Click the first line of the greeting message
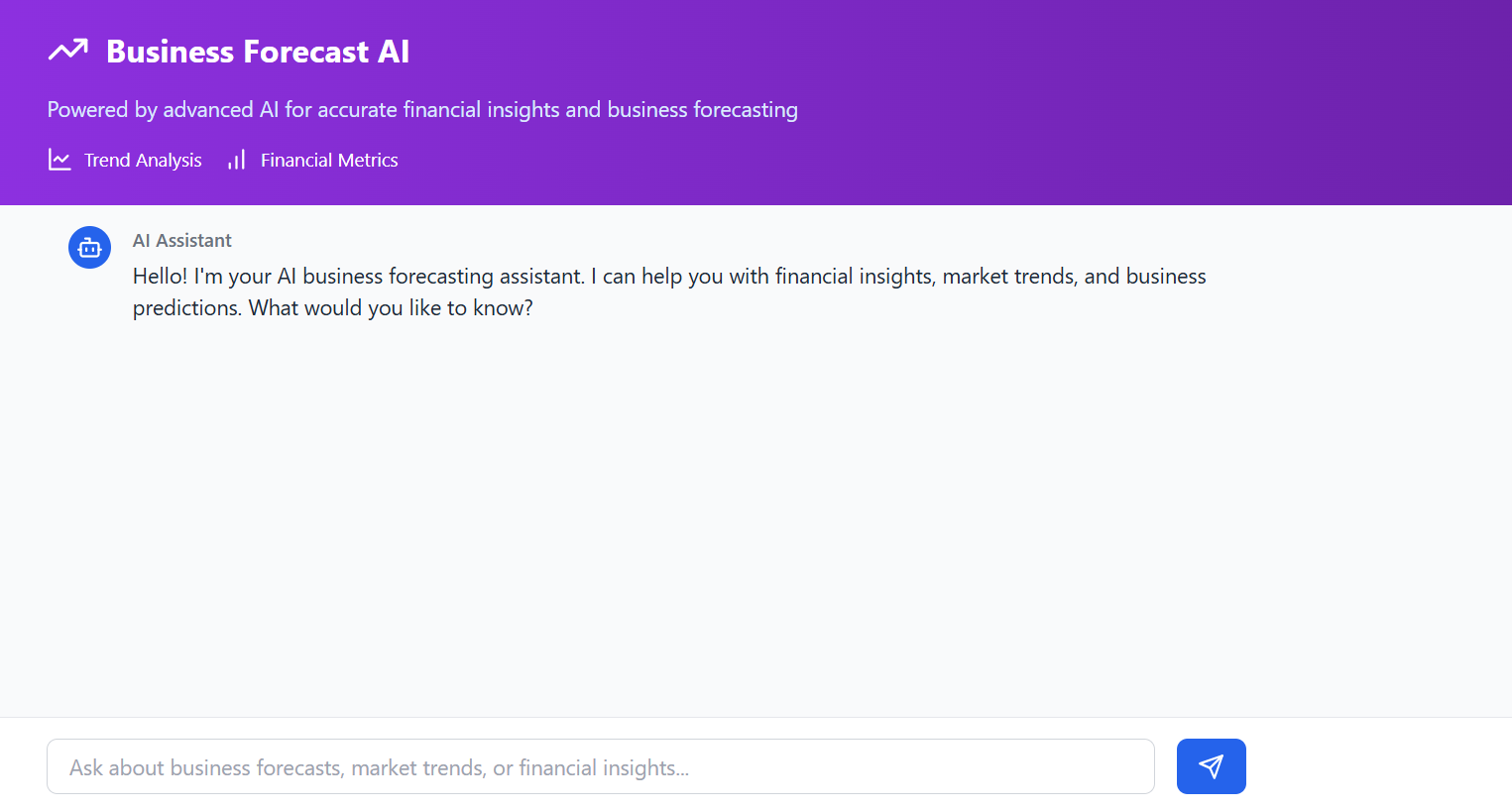The height and width of the screenshot is (812, 1512). (x=669, y=276)
